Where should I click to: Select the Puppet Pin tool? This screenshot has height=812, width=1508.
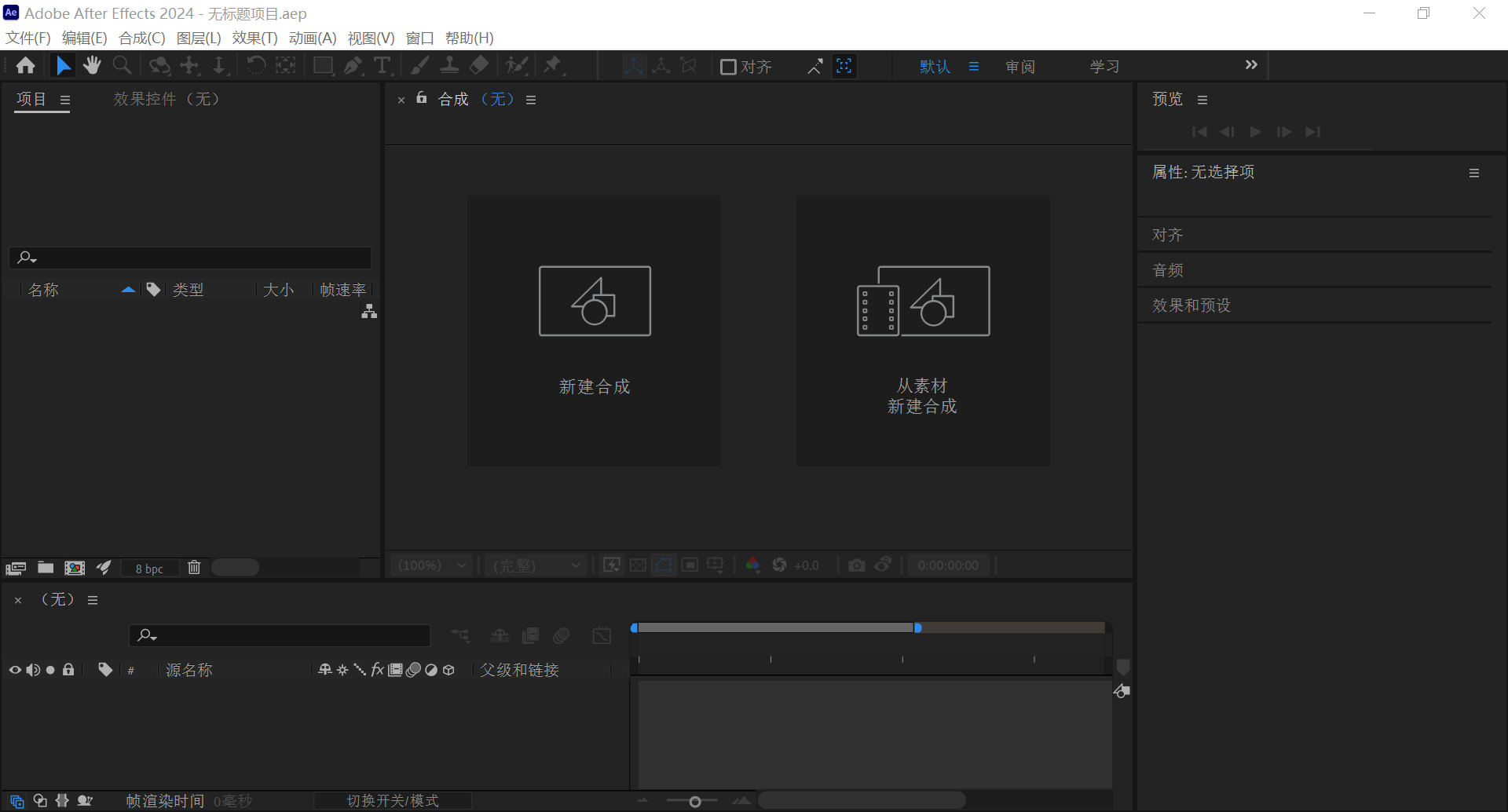[554, 66]
